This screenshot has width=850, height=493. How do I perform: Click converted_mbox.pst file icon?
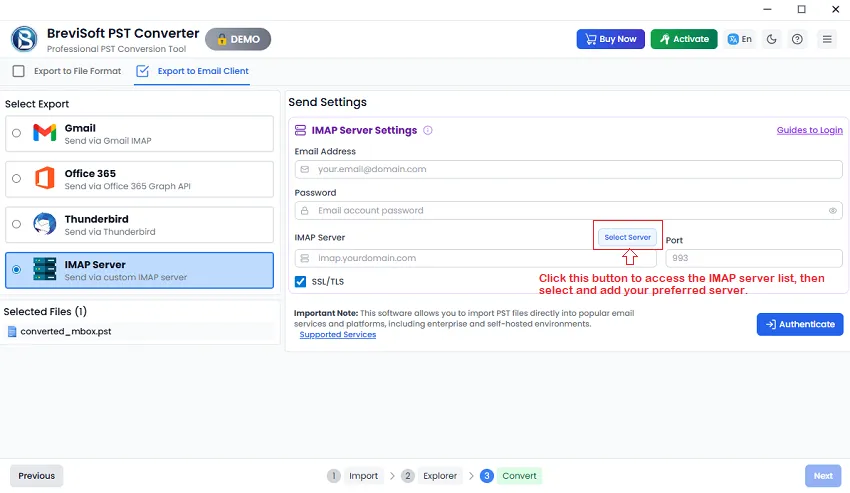coord(12,331)
